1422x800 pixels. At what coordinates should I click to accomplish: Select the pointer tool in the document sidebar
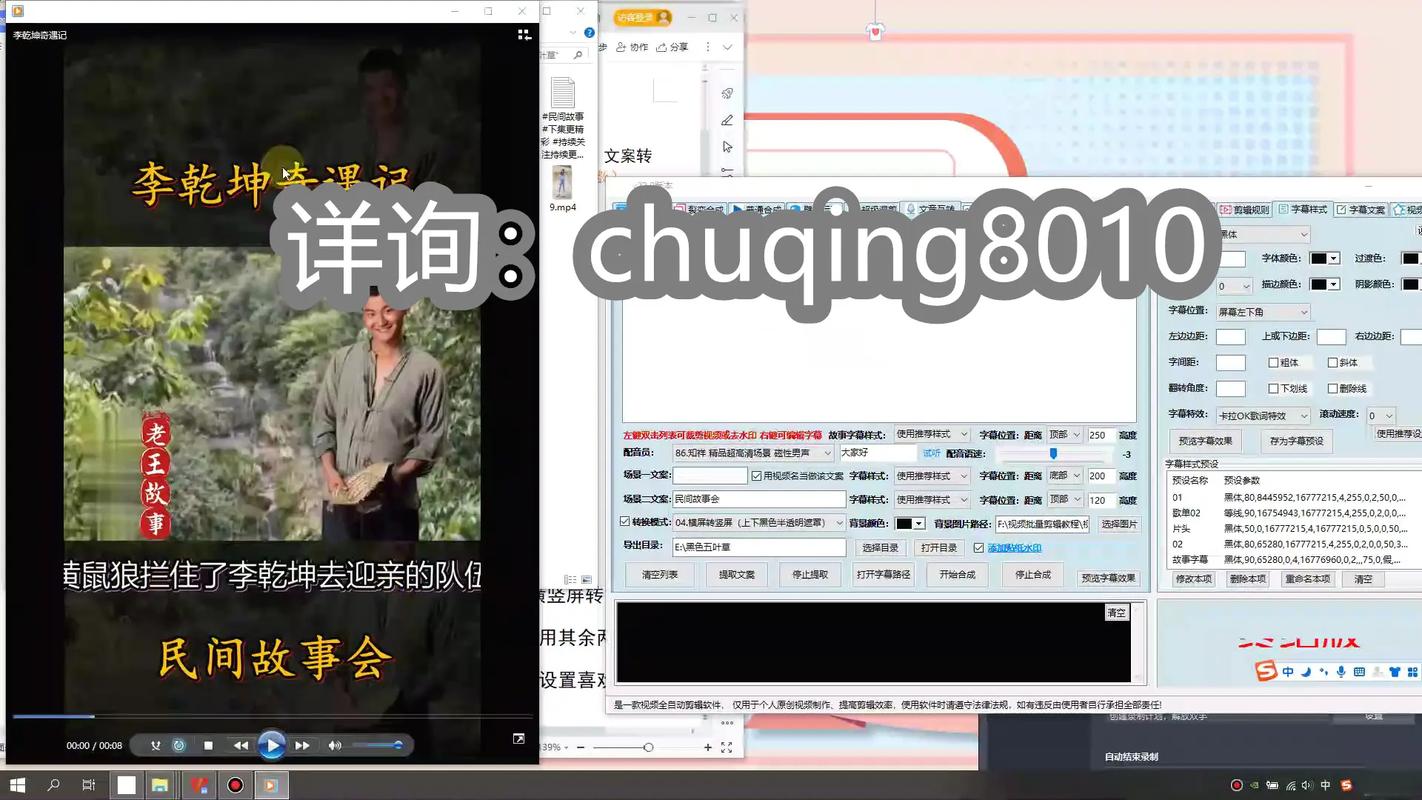click(728, 147)
